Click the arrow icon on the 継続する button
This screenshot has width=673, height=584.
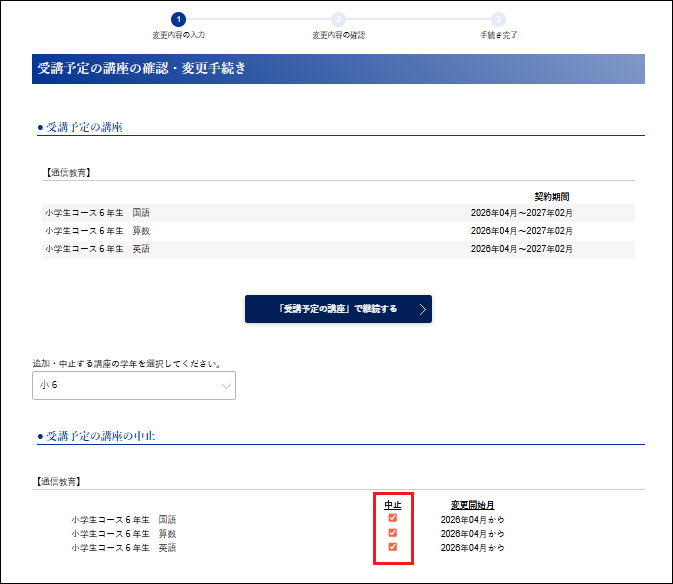click(423, 309)
